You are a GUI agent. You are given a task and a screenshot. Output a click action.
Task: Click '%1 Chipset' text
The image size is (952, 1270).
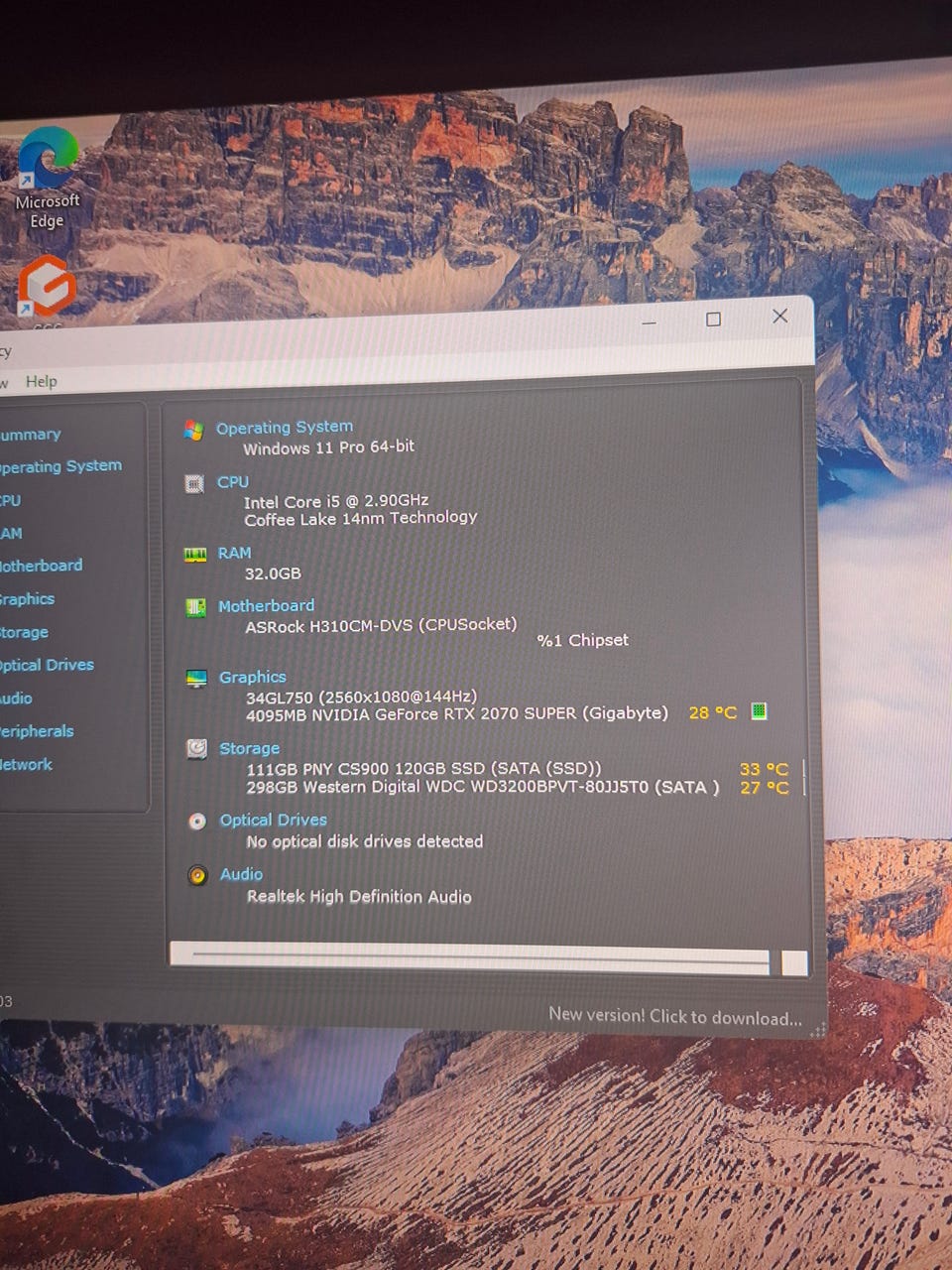coord(582,640)
